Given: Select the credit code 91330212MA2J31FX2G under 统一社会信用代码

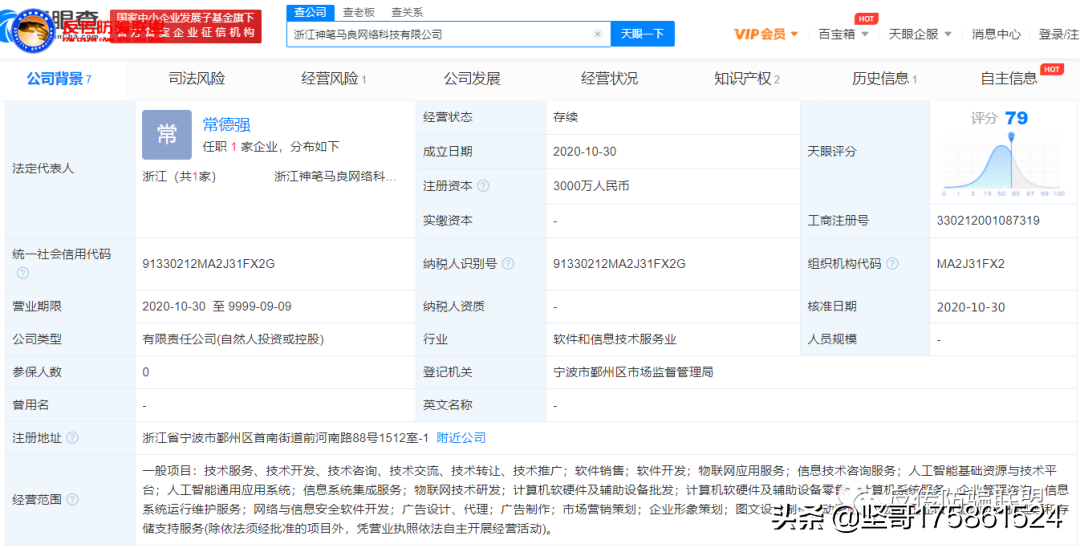Looking at the screenshot, I should [x=209, y=264].
